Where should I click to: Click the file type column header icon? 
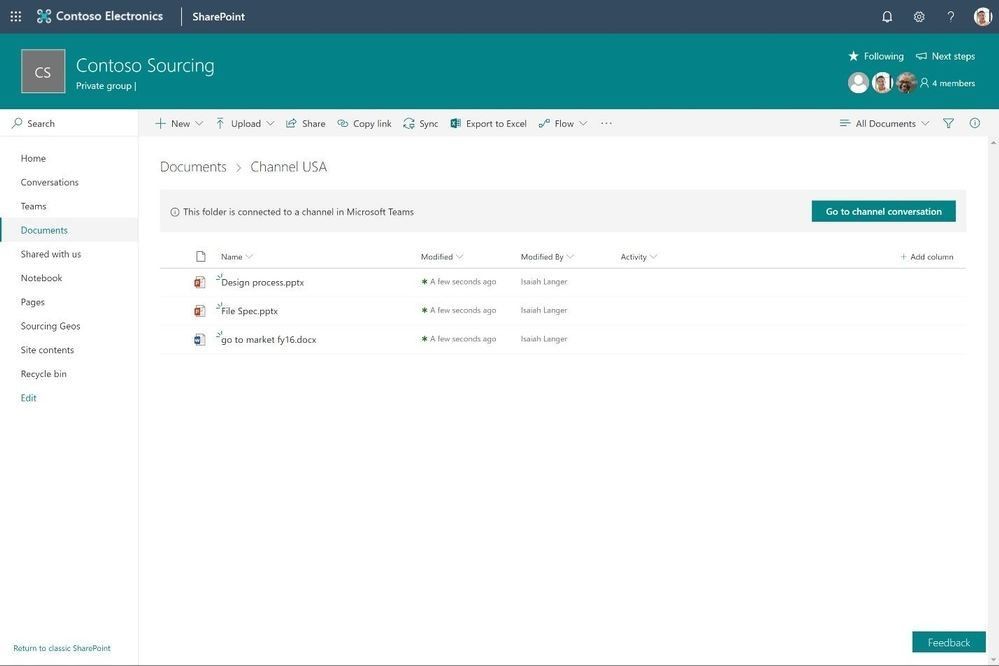[201, 257]
